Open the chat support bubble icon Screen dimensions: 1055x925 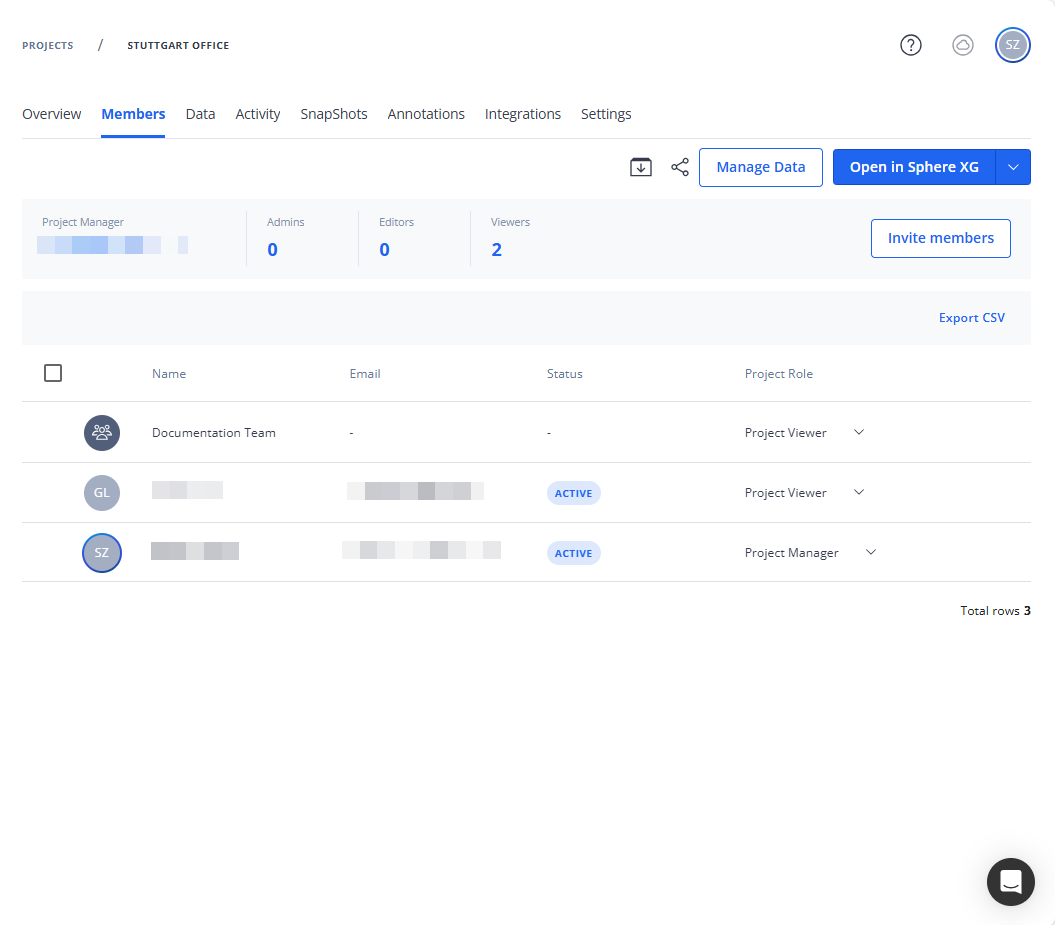tap(1010, 881)
